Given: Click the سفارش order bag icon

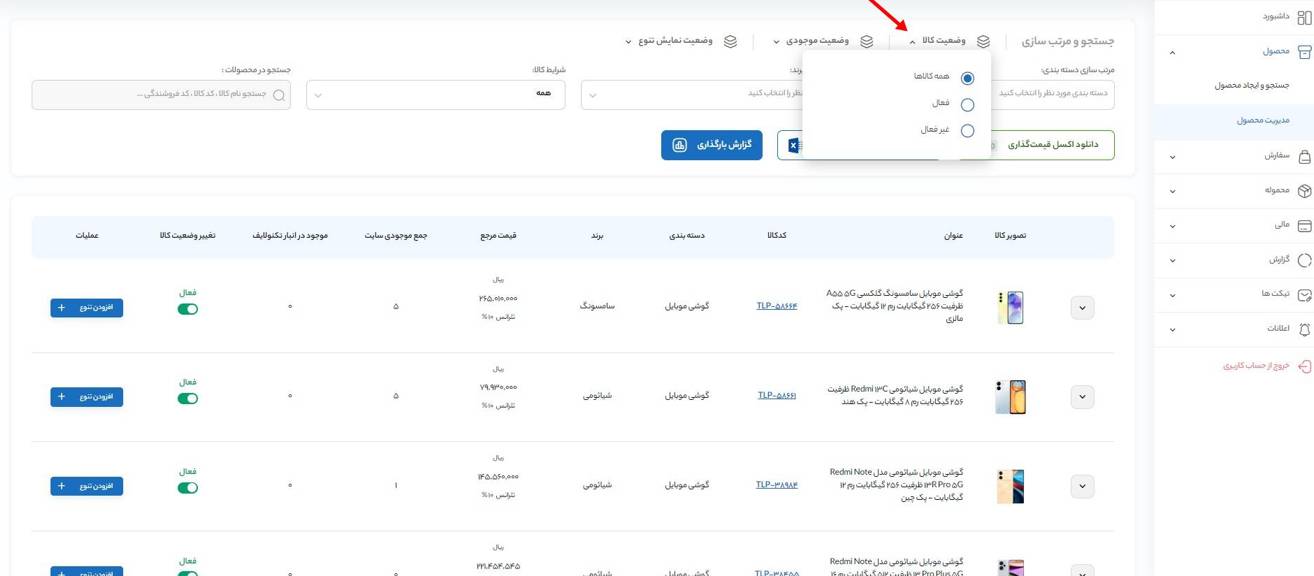Looking at the screenshot, I should 1304,157.
